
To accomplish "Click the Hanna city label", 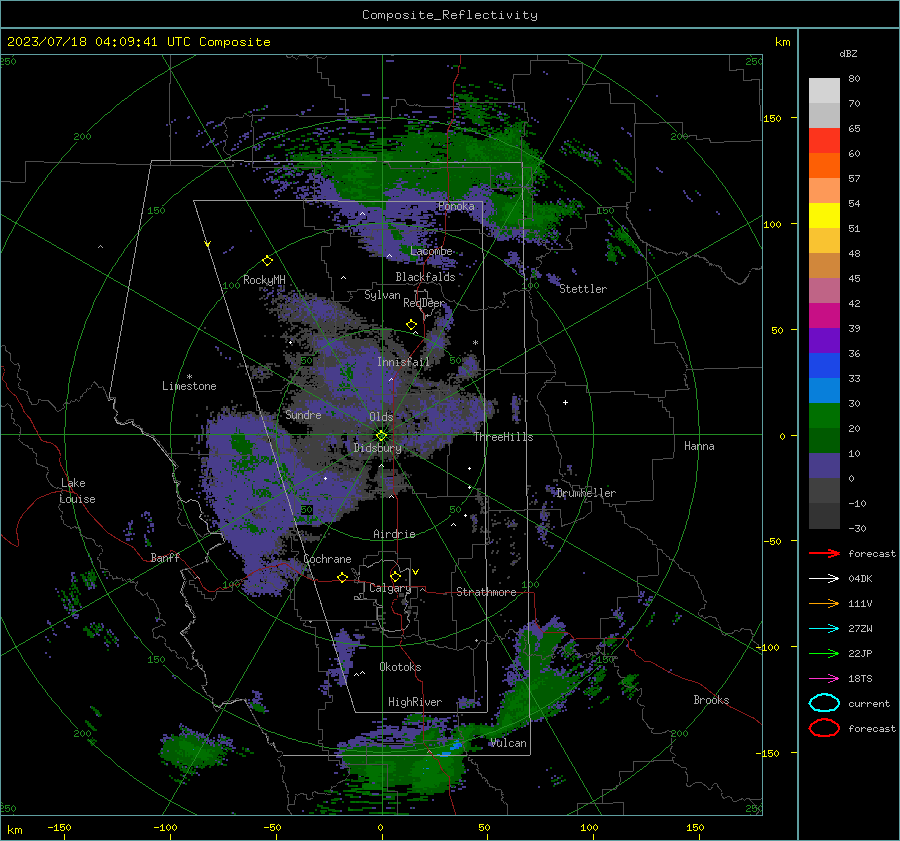I will click(699, 446).
